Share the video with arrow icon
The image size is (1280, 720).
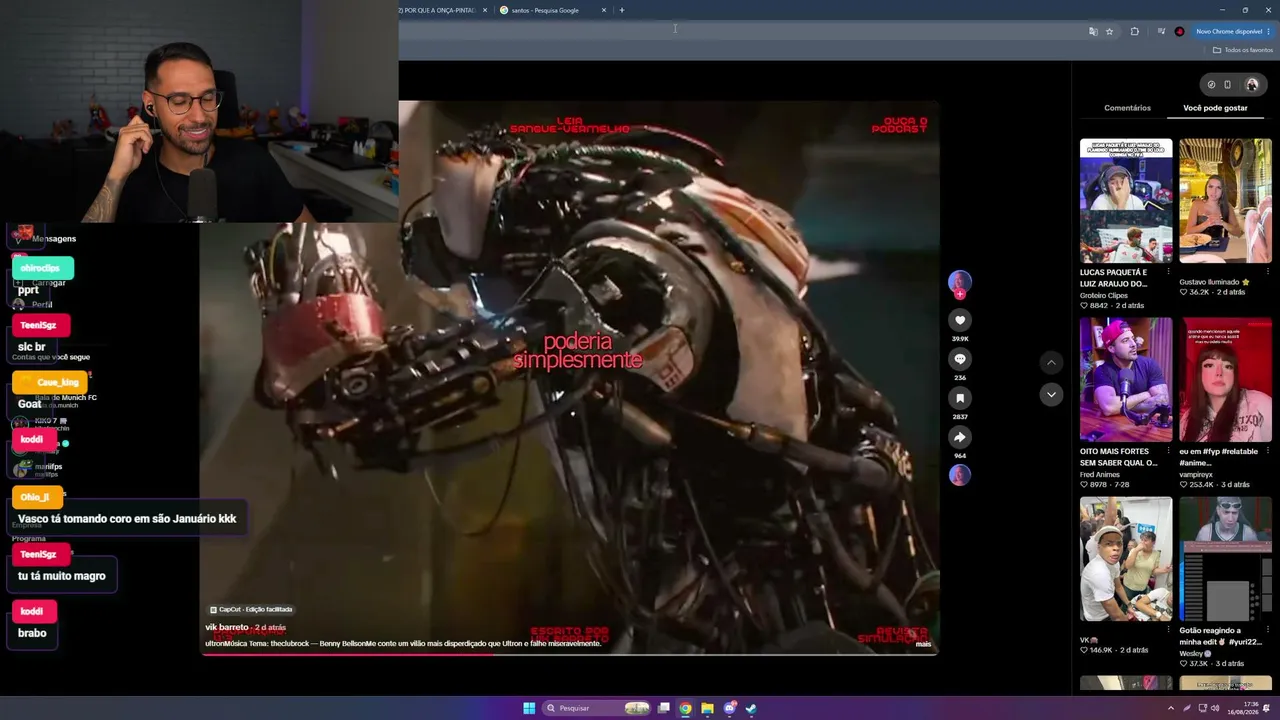coord(960,437)
